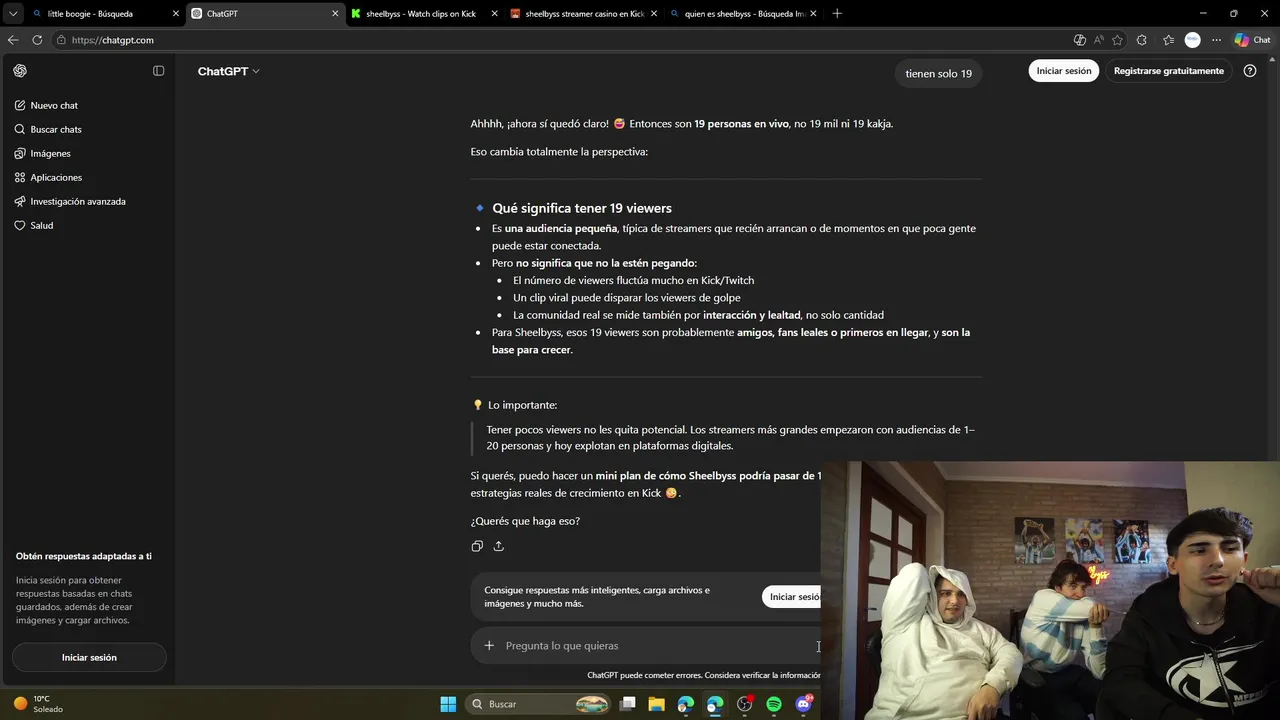Switch to the "sheelbyss - Watch clips on Kick" tab

(421, 14)
